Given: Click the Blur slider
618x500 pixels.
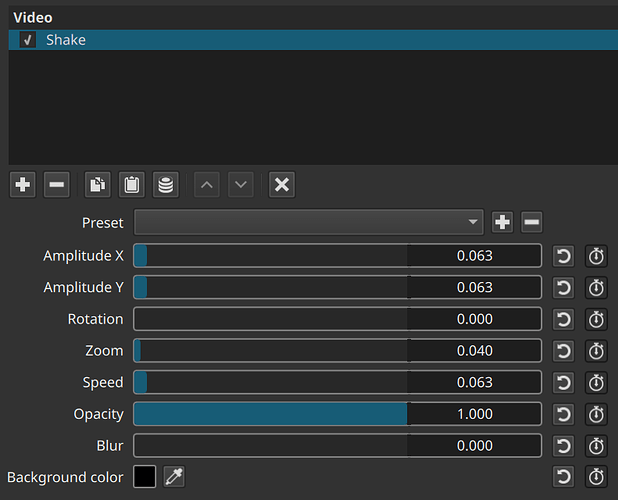Looking at the screenshot, I should (270, 446).
